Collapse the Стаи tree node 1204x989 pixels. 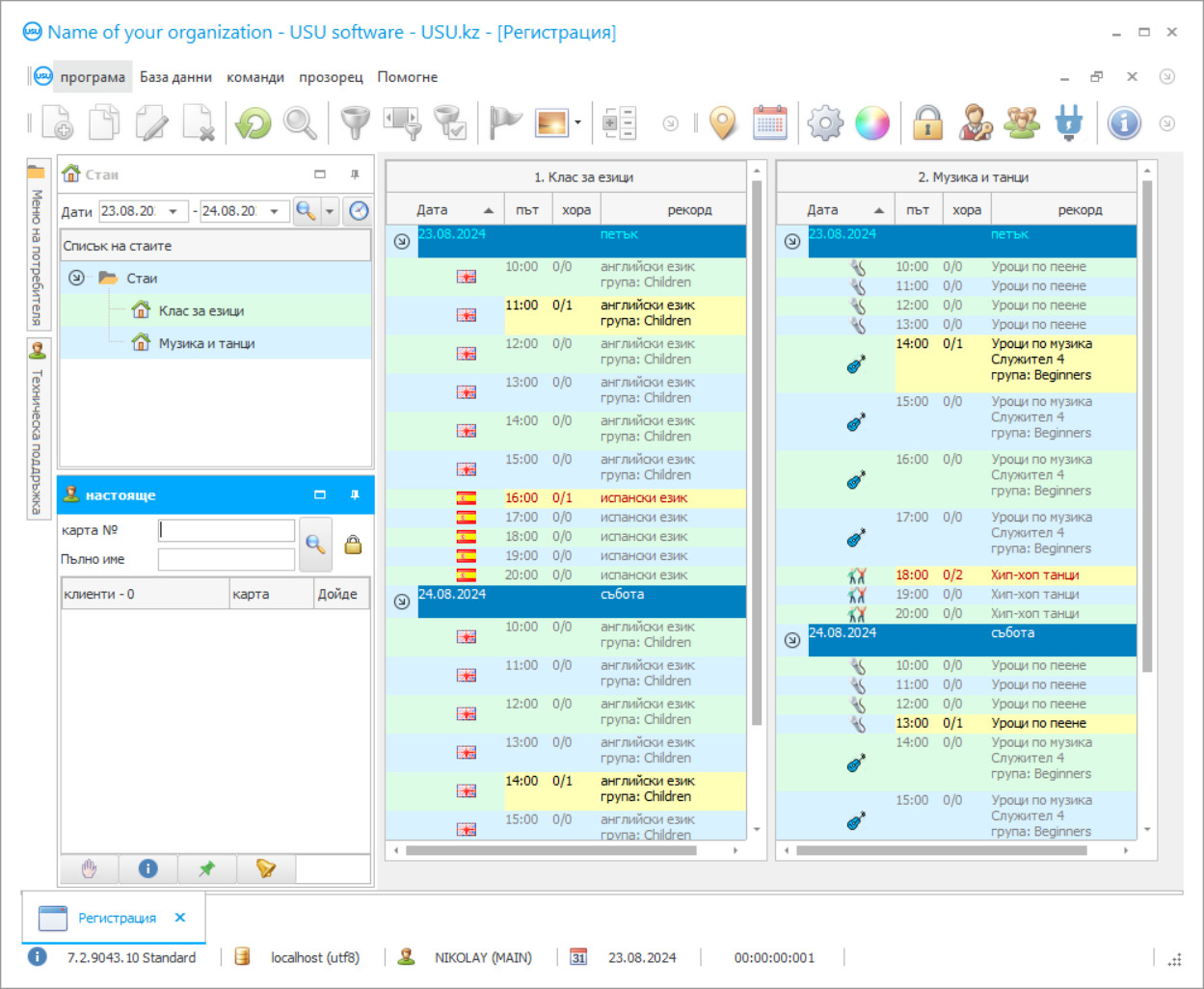click(x=76, y=278)
